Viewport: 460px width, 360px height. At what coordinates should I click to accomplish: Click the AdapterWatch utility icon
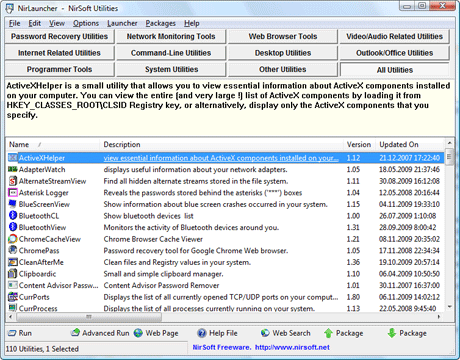pos(13,169)
